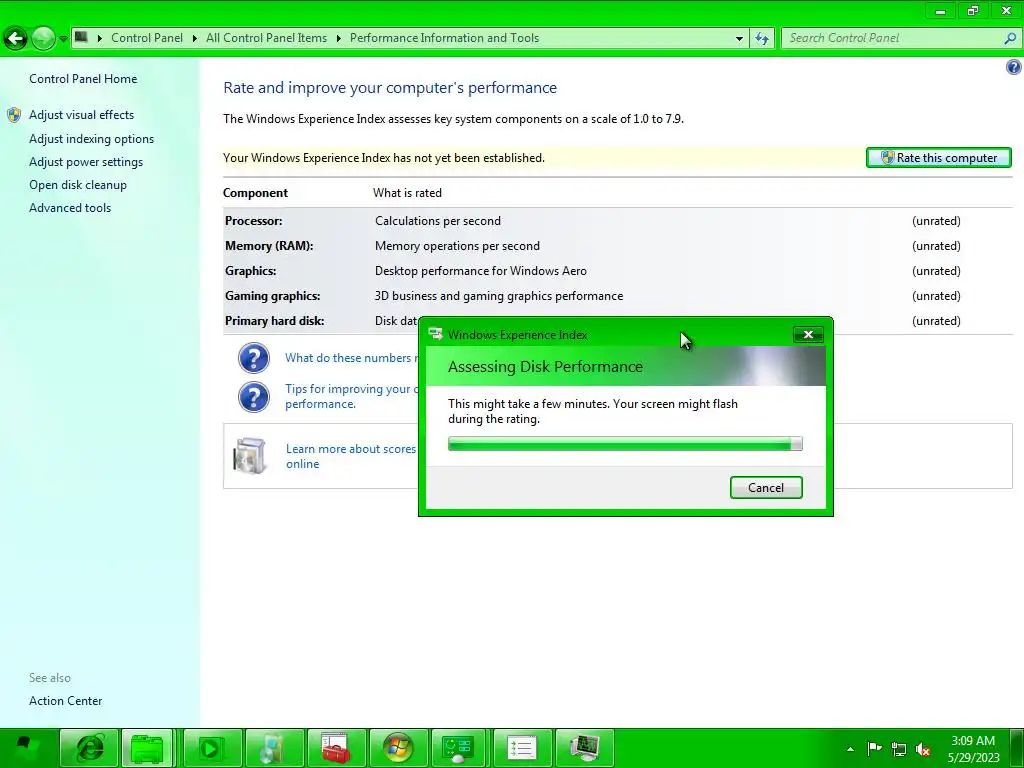Go to Control Panel Home

[x=83, y=79]
